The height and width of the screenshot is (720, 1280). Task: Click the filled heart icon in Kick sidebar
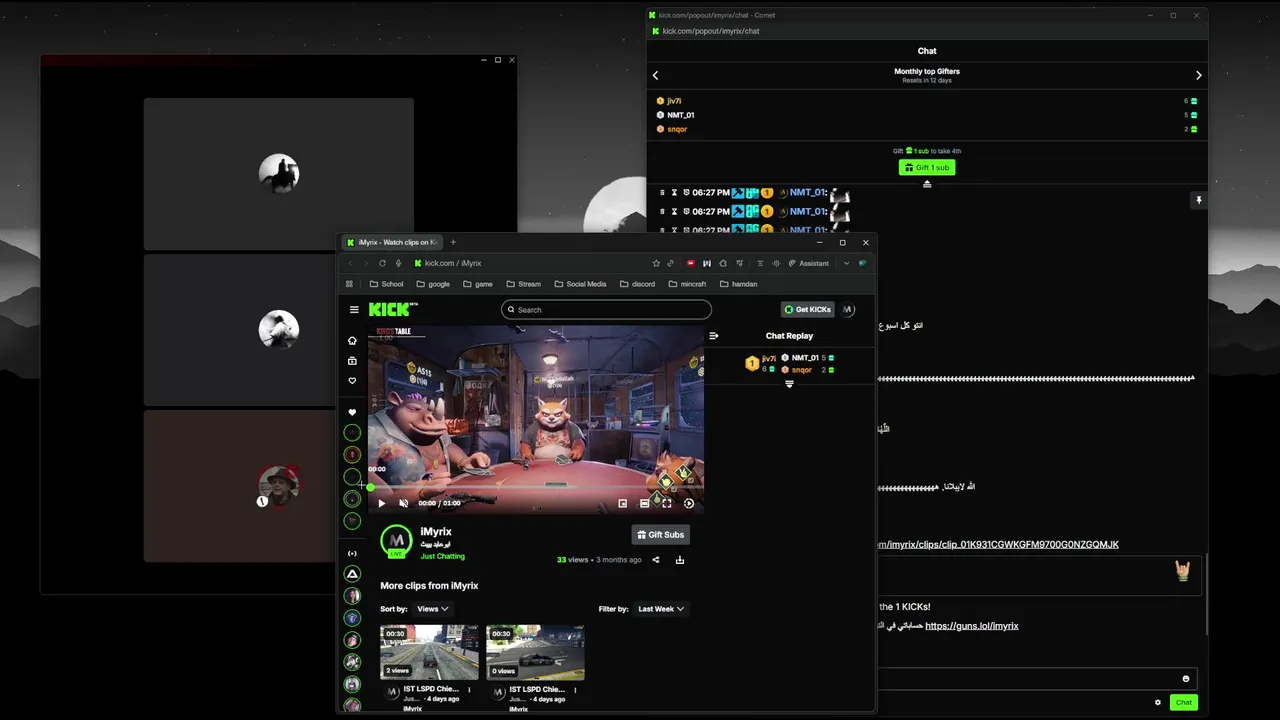coord(352,412)
